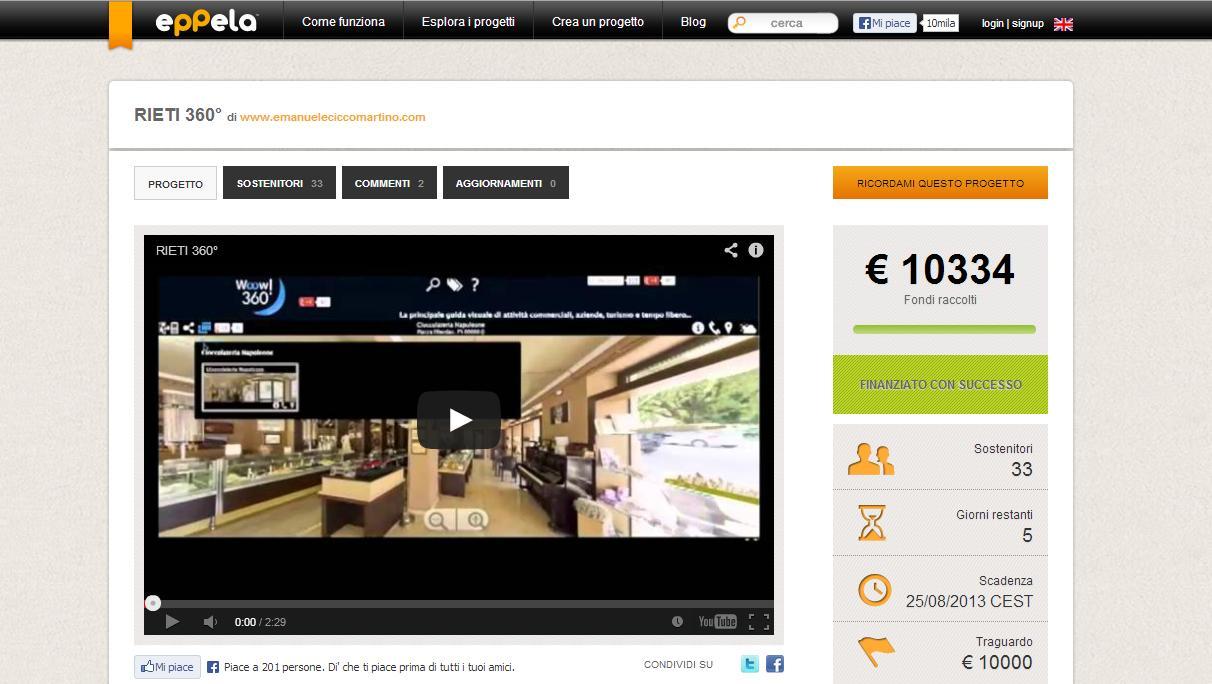
Task: Click the small play button in controls
Action: (172, 622)
